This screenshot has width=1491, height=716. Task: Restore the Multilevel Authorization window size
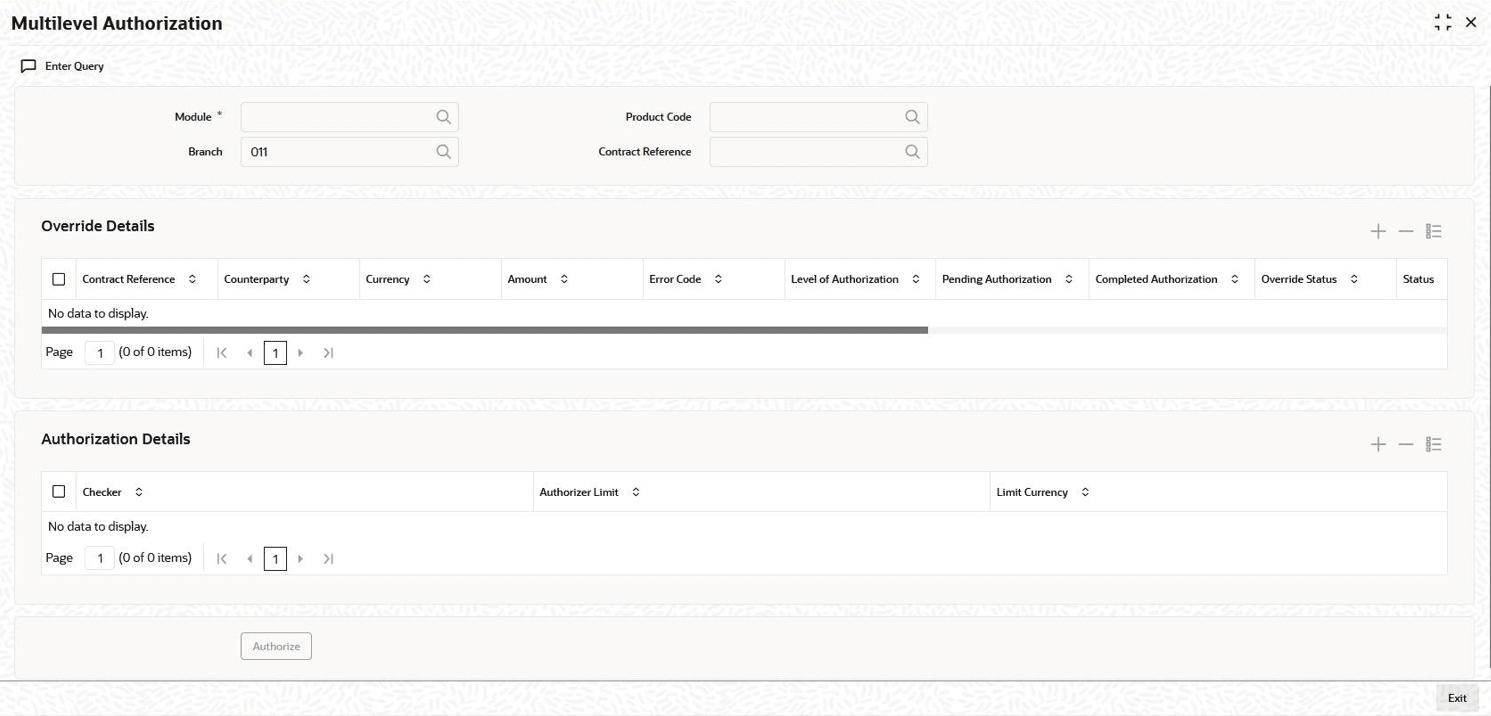point(1443,22)
